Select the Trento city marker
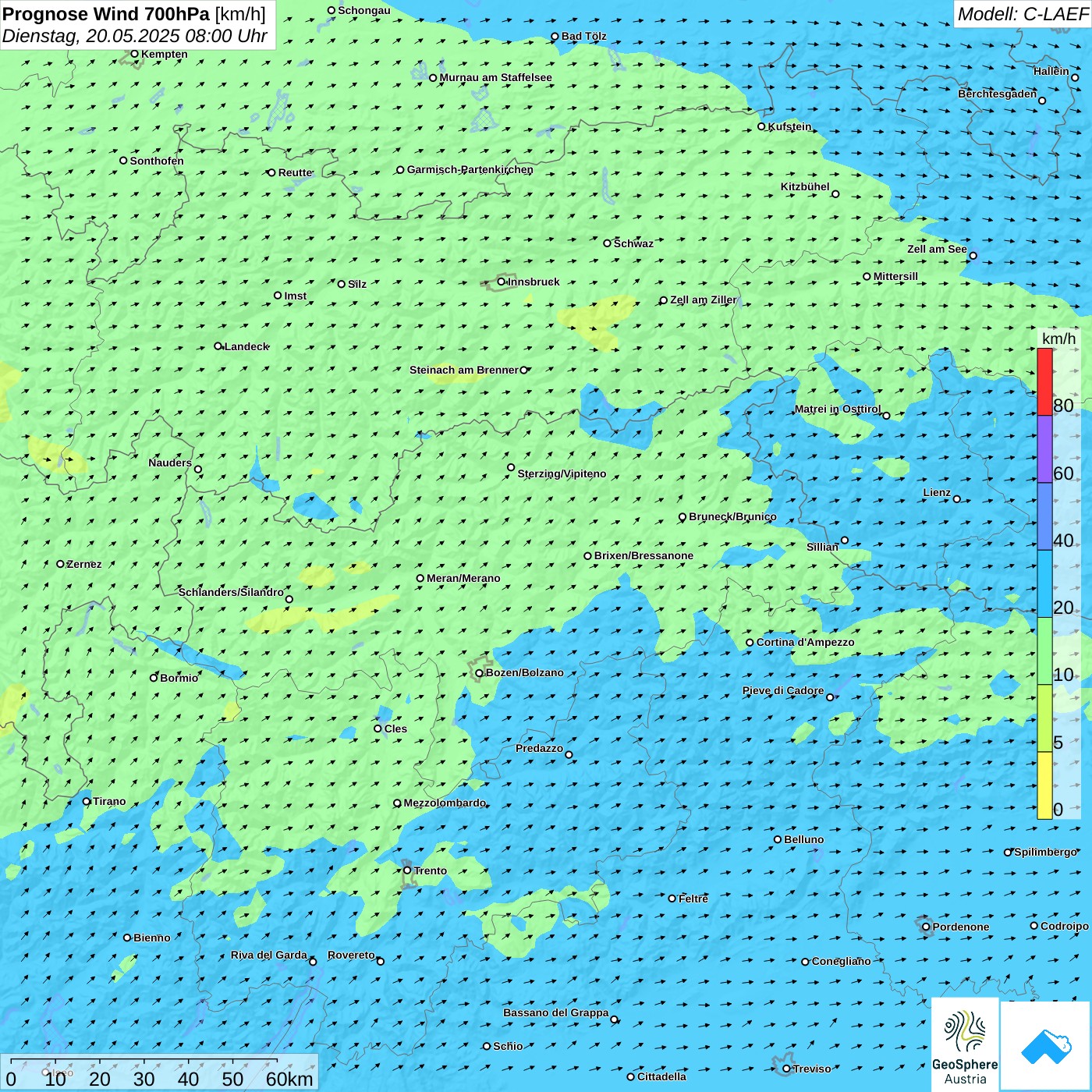 [x=407, y=870]
